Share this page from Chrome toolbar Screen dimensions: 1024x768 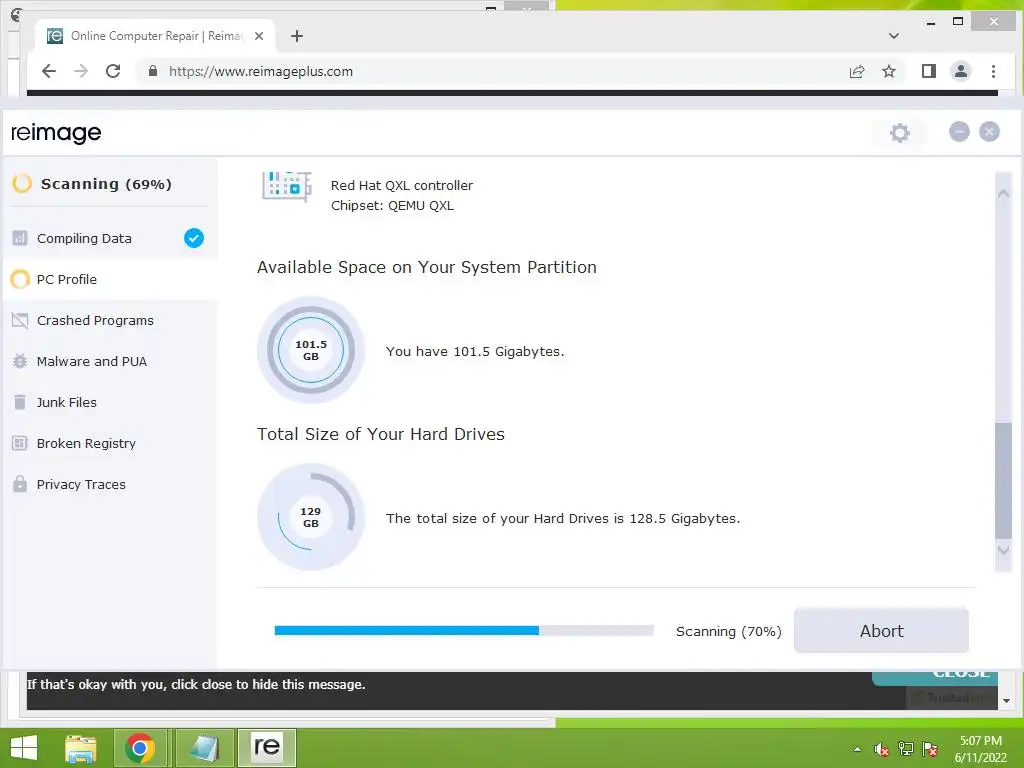pos(857,71)
